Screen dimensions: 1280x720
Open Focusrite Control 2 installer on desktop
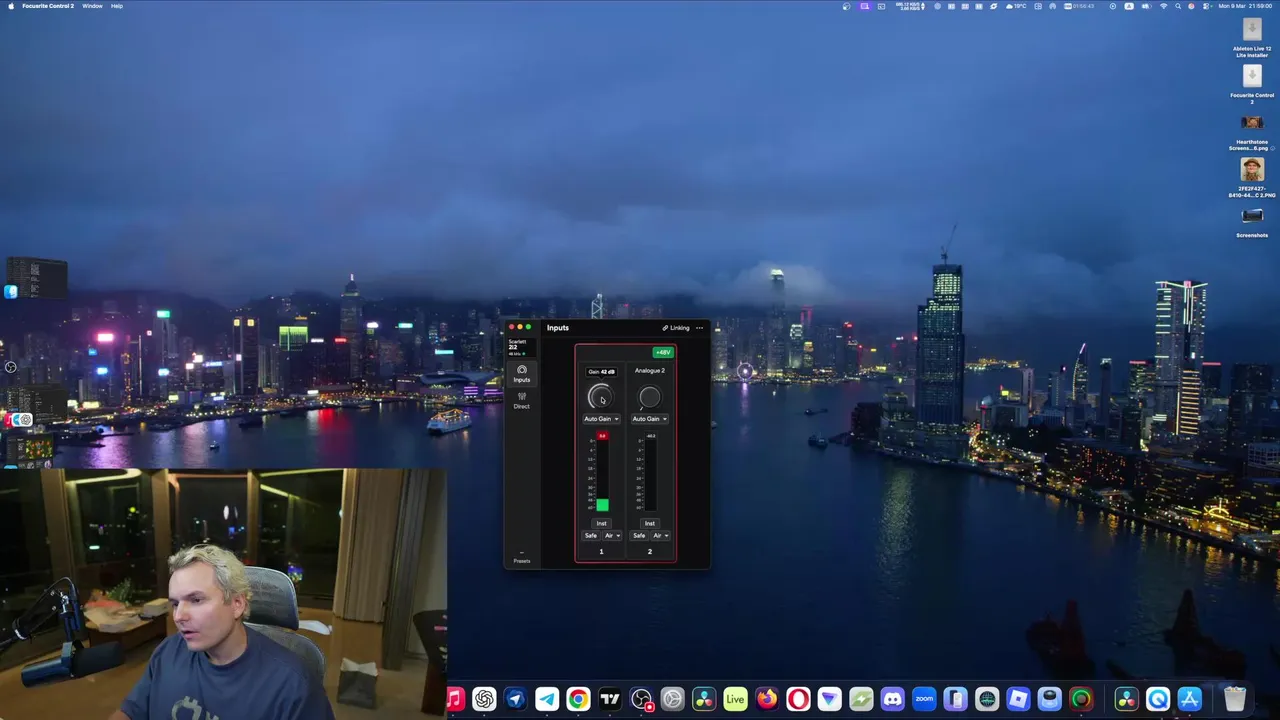(x=1252, y=83)
